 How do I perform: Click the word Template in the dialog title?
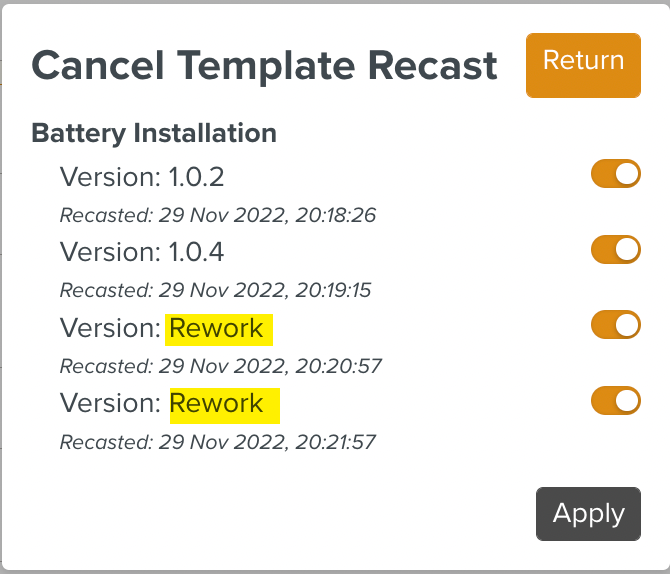(270, 66)
